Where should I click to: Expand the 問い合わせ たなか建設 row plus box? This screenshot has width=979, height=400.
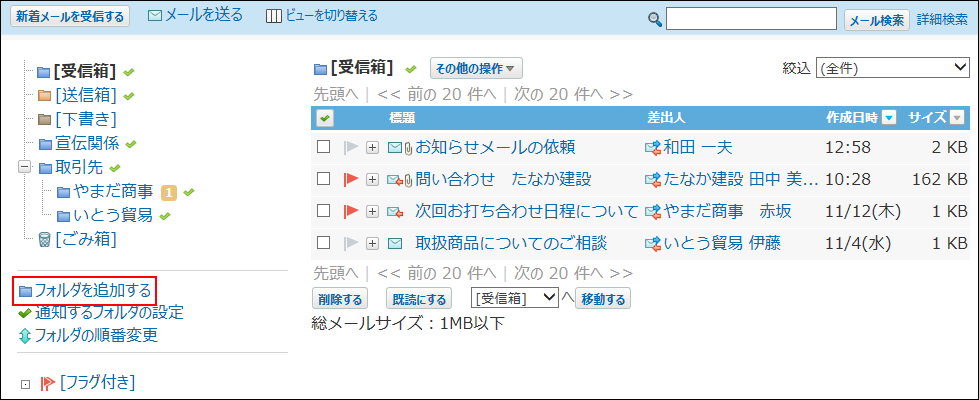click(372, 180)
